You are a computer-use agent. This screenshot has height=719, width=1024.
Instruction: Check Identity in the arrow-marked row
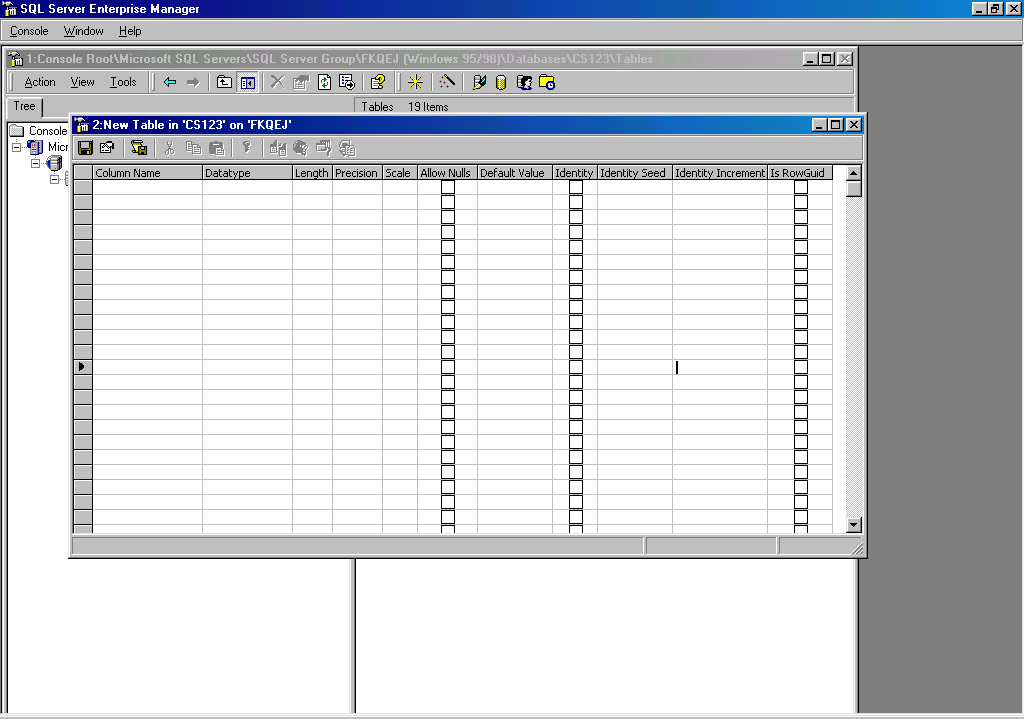575,367
